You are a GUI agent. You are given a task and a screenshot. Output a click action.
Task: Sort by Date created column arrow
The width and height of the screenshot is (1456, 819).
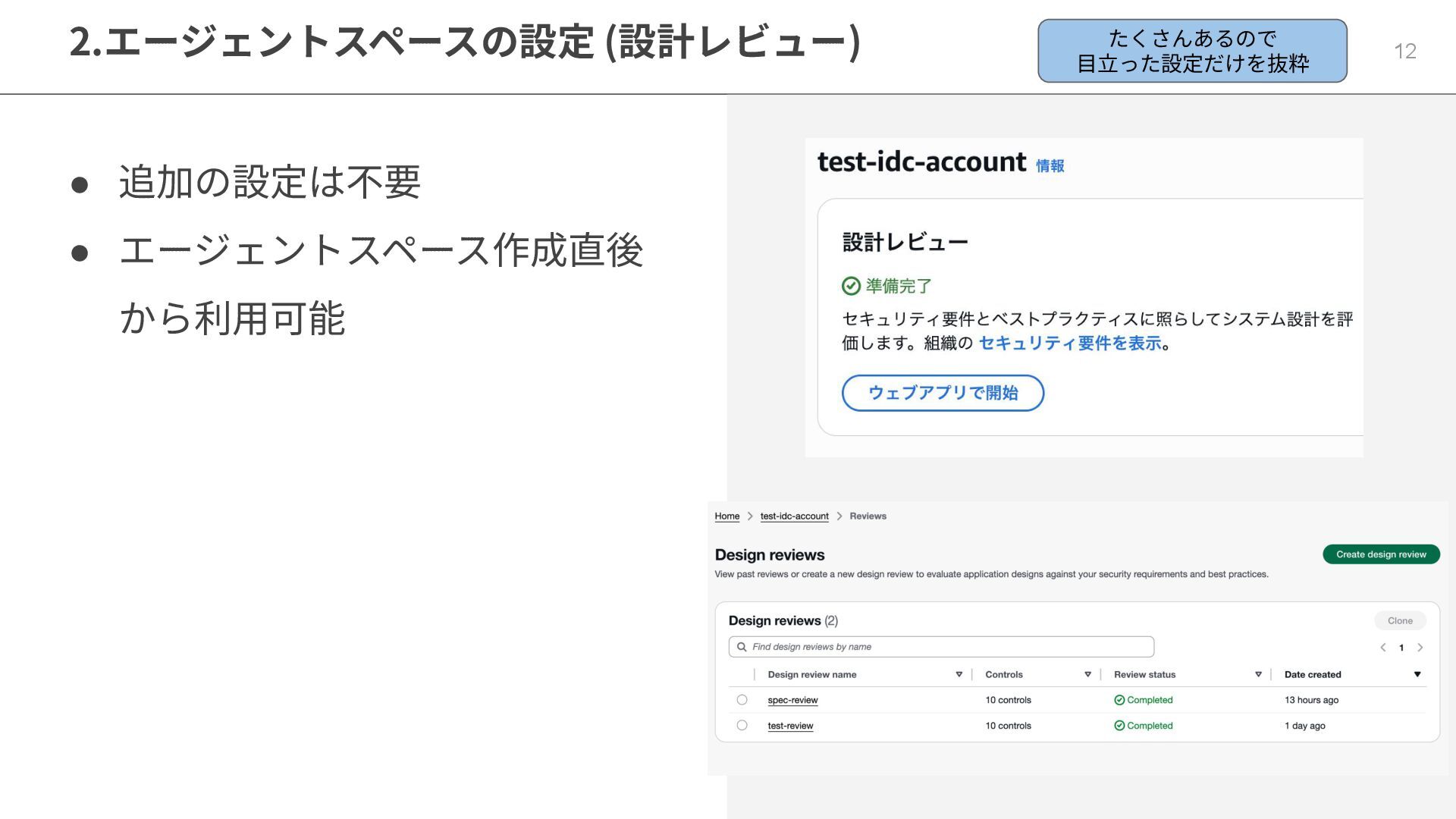1417,675
